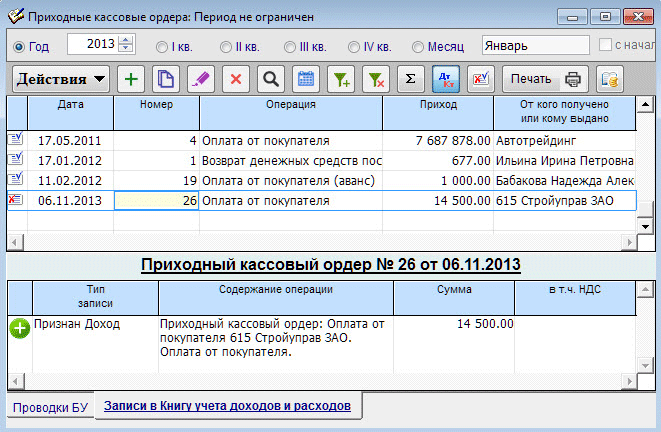Click the 'Признан Доход' record type cell
The width and height of the screenshot is (661, 432).
95,343
